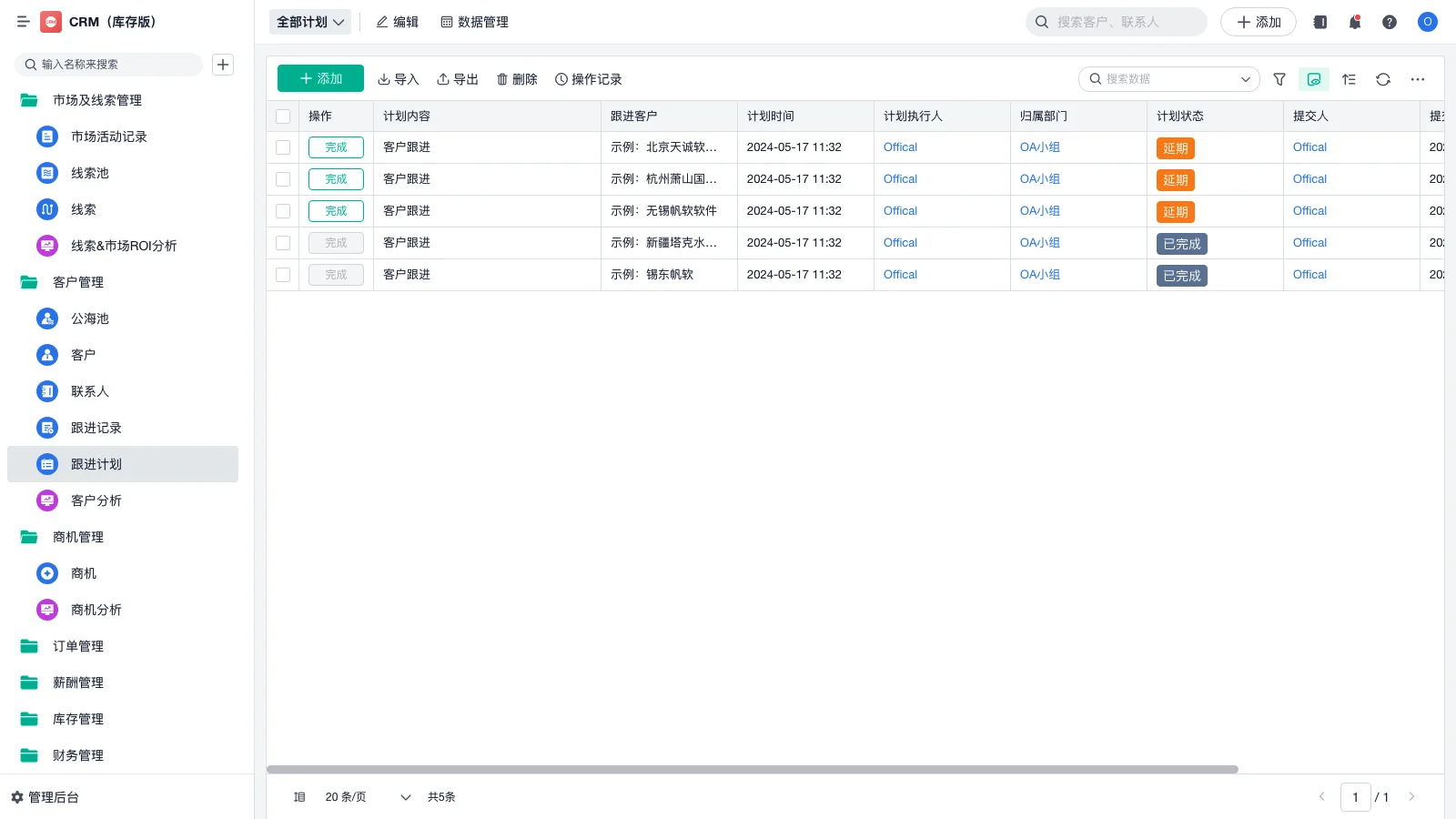This screenshot has height=819, width=1456.
Task: Open 跟进记录 in the sidebar
Action: (96, 428)
